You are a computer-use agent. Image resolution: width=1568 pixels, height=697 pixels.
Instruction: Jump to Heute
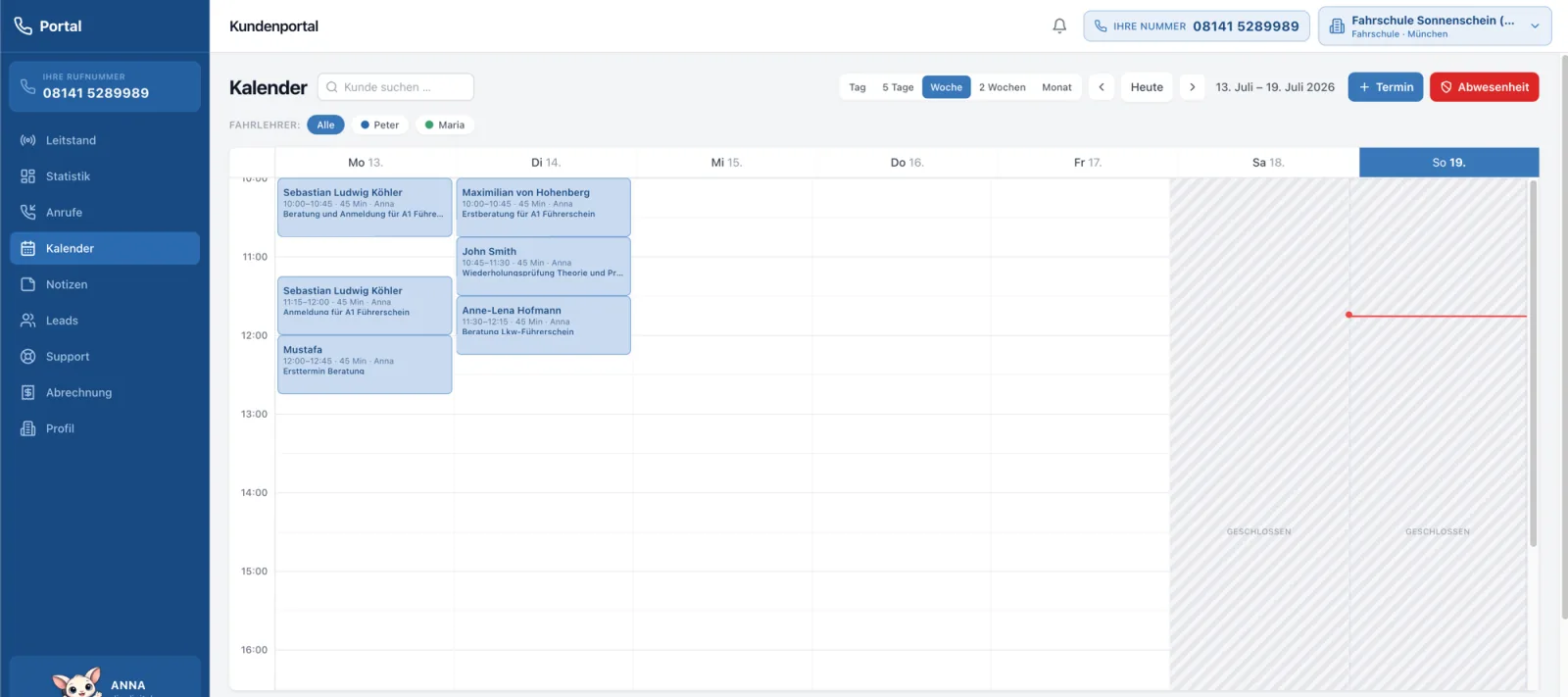pyautogui.click(x=1147, y=87)
